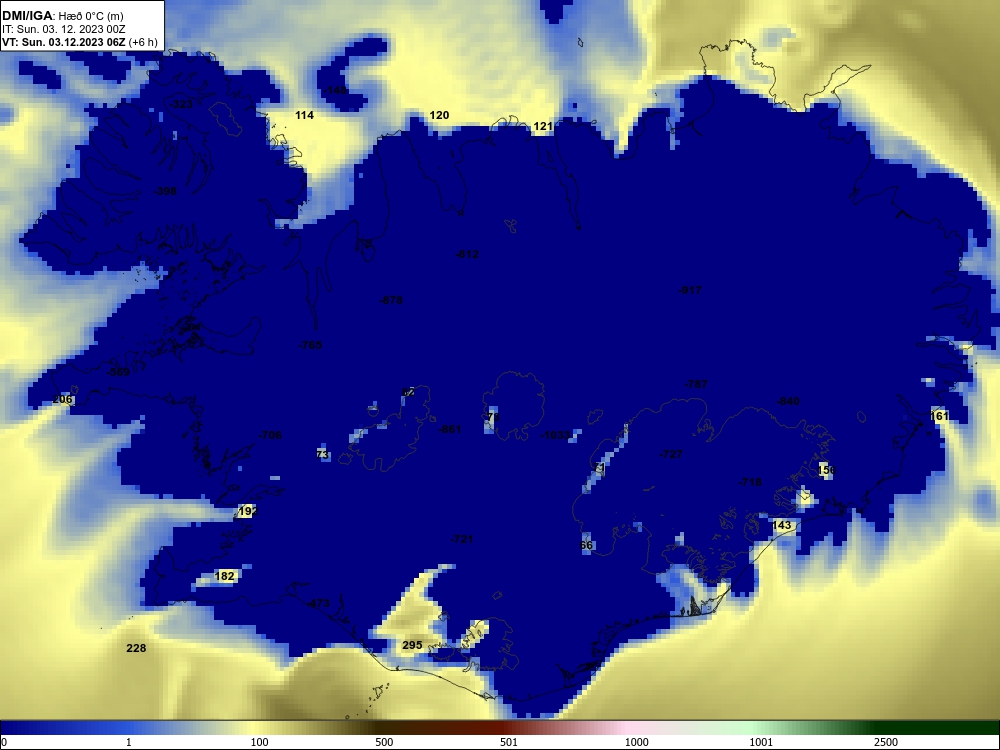Click the legend label 100
1000x750 pixels.
(x=260, y=742)
